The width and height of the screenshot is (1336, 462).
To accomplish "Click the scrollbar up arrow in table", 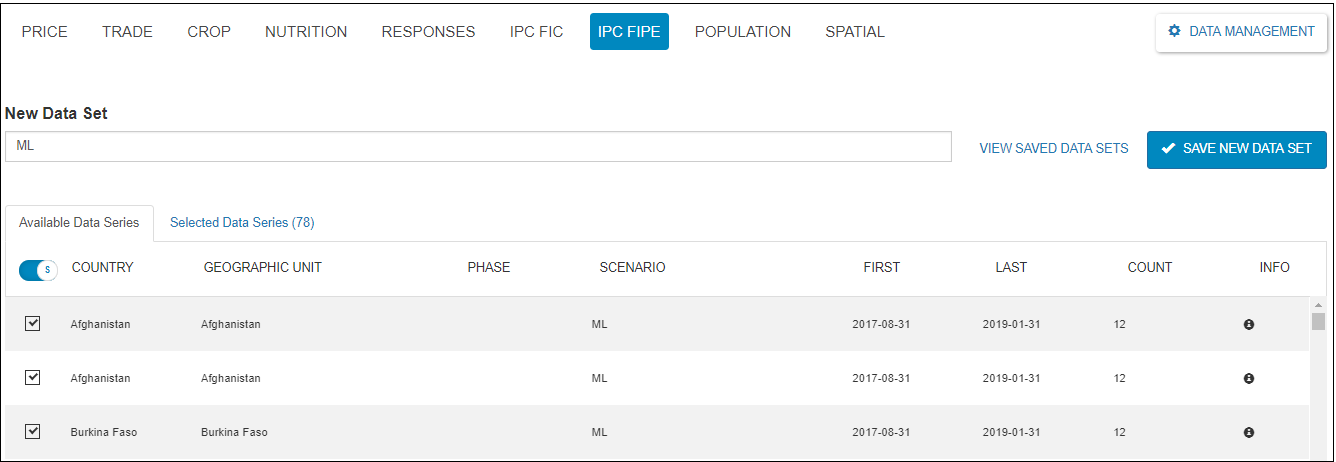I will (1318, 304).
